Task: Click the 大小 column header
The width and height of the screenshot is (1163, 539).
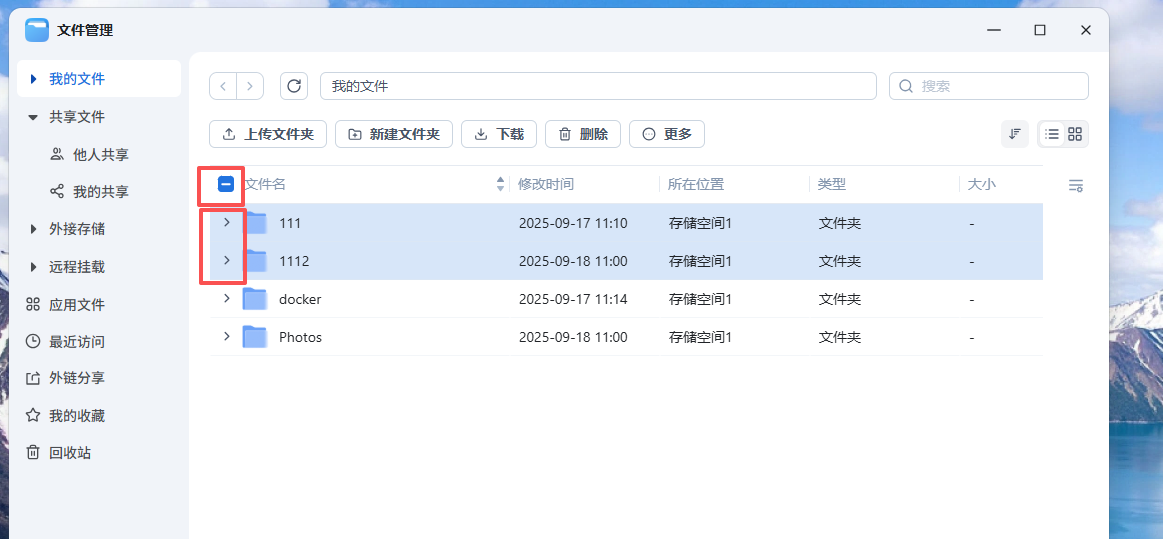Action: 982,184
